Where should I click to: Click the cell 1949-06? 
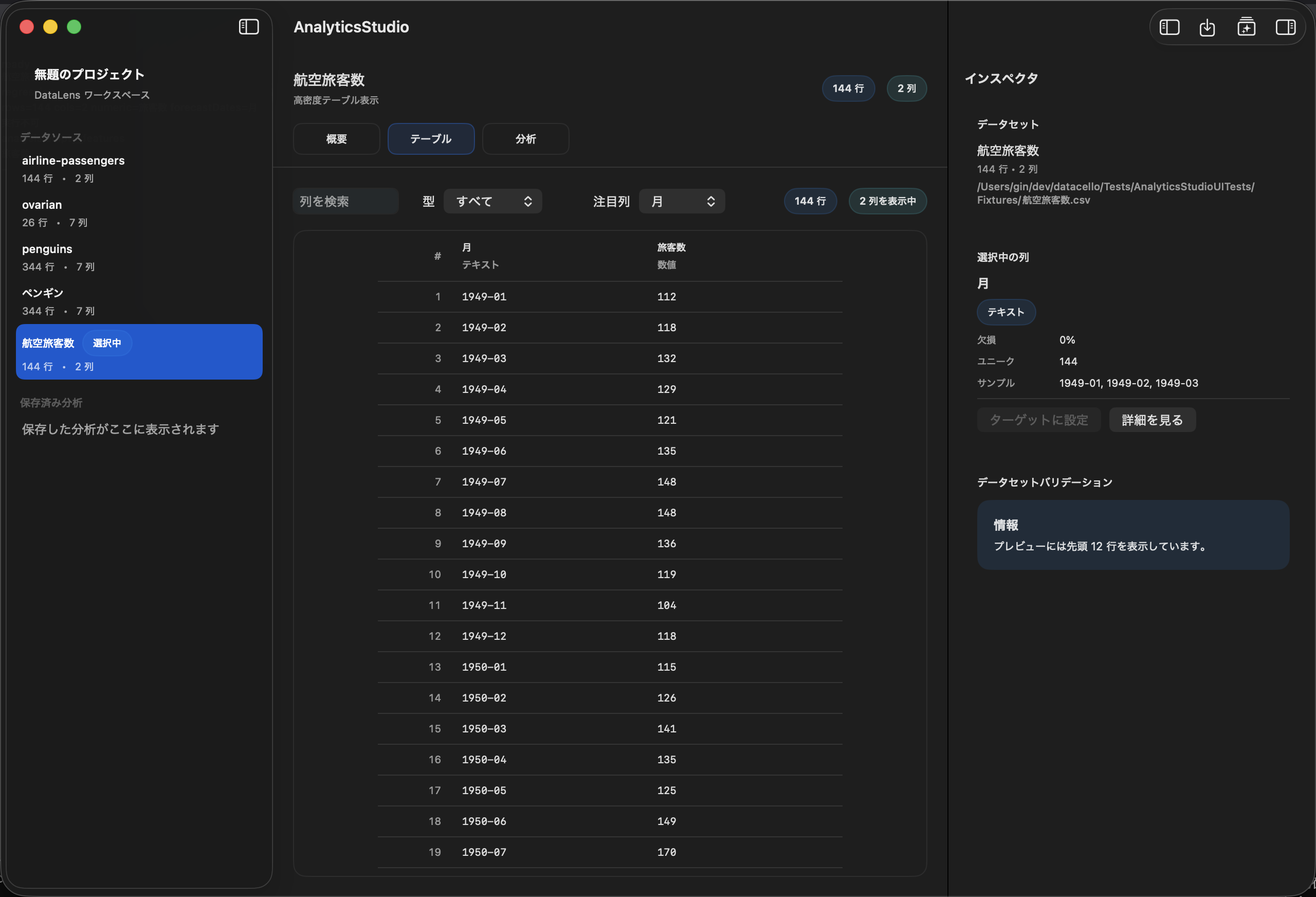tap(484, 451)
